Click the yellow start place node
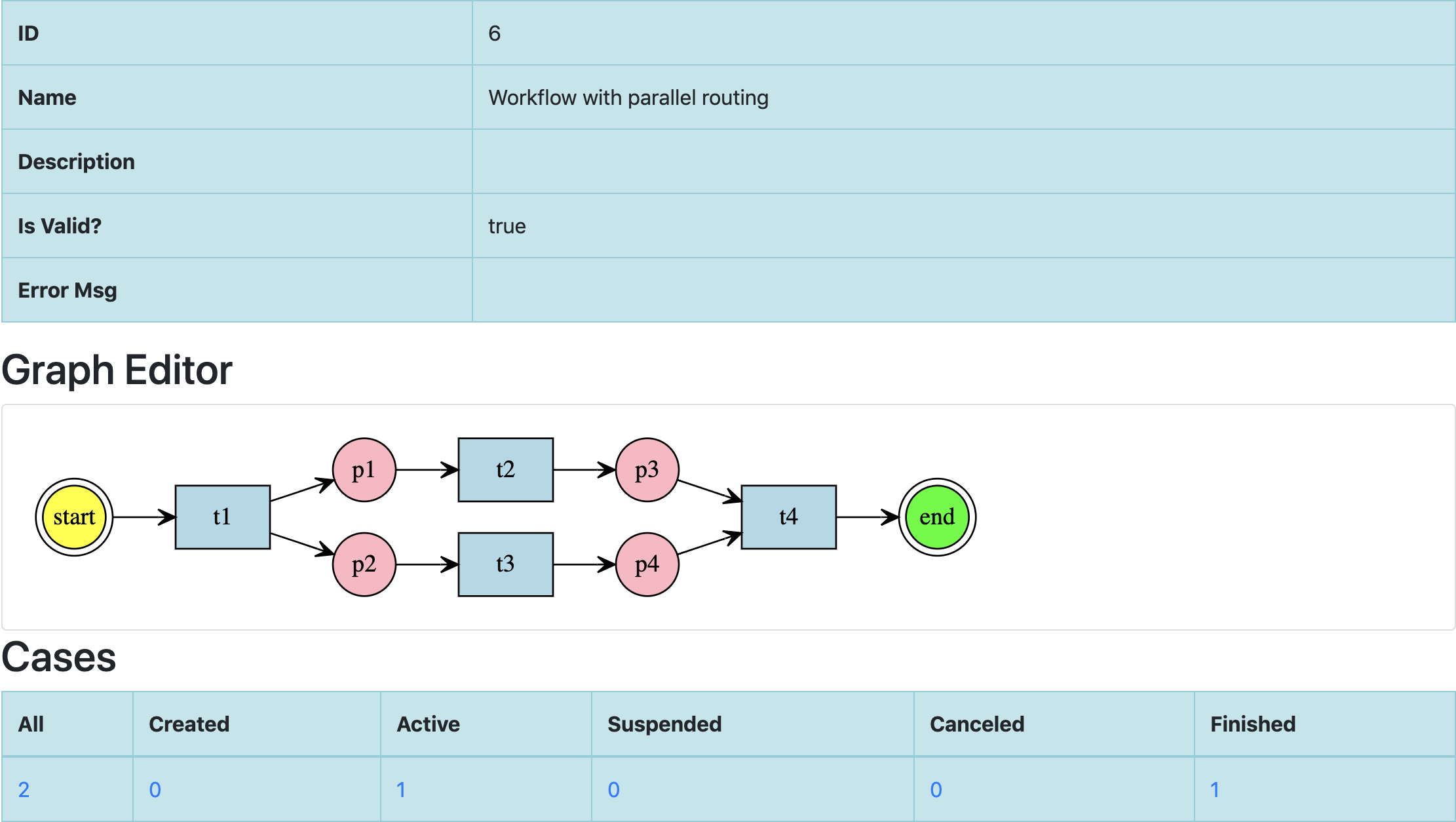Viewport: 1456px width, 822px height. click(74, 517)
